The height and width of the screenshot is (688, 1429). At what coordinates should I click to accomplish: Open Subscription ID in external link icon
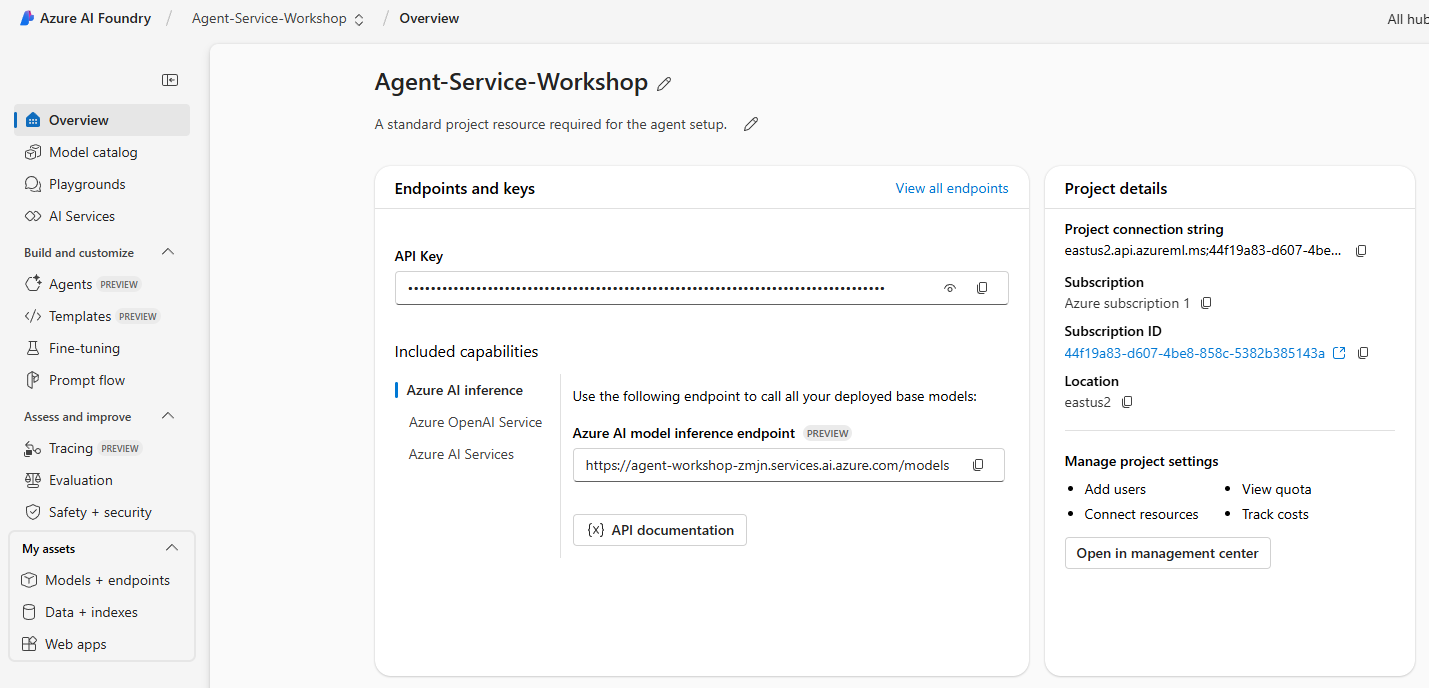[x=1340, y=353]
